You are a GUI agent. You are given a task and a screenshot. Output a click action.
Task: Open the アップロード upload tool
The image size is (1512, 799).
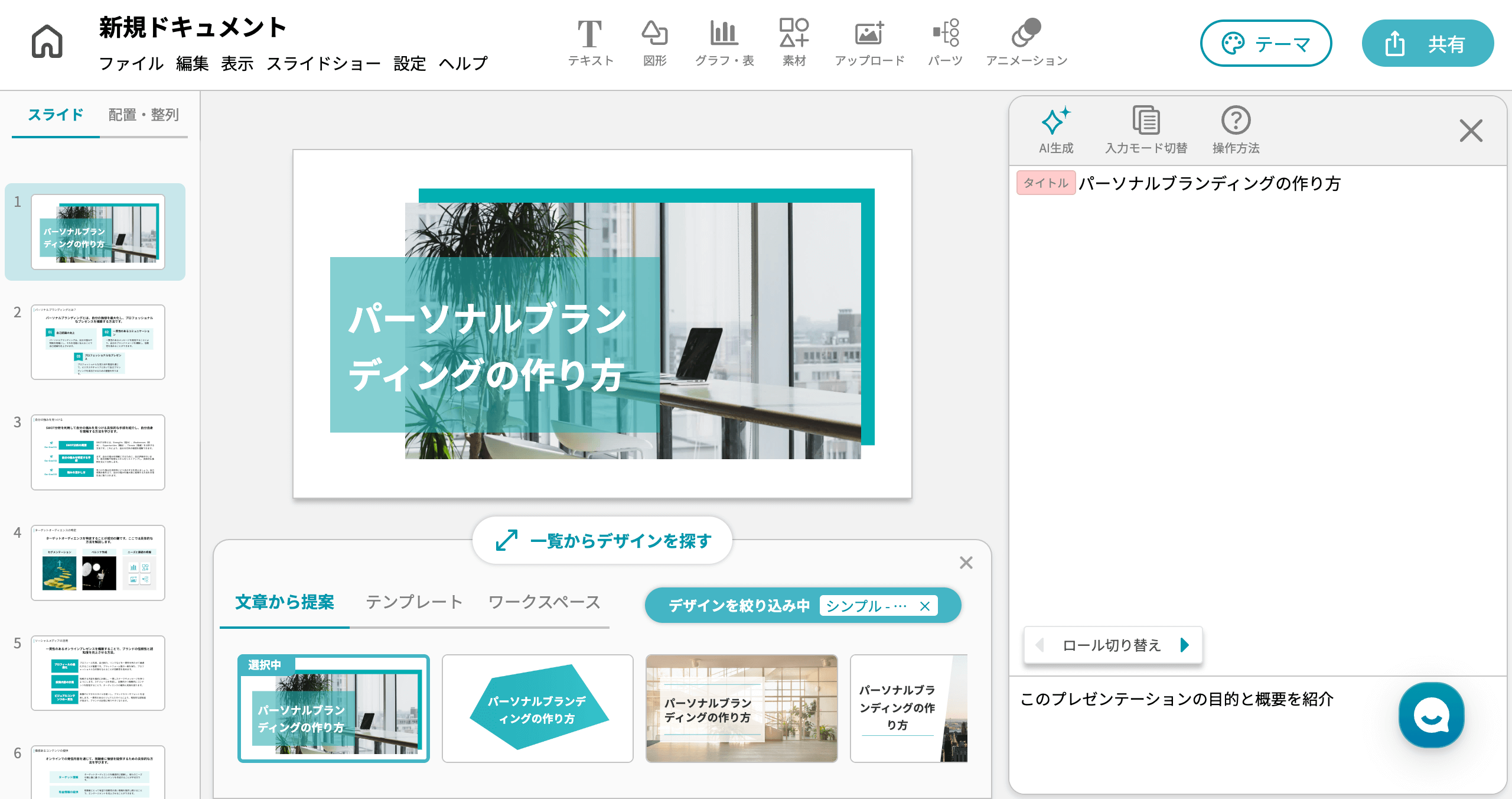click(869, 43)
